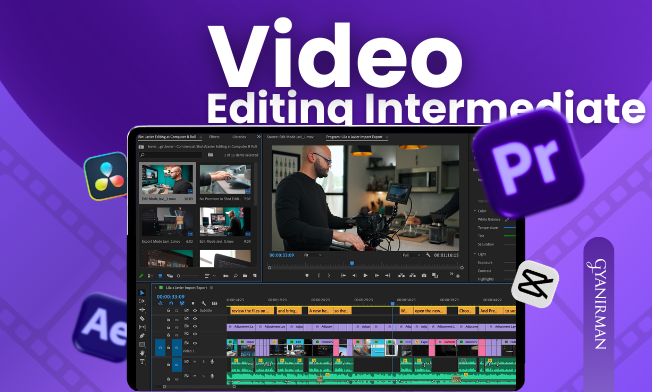Click the Mark In bracket button

point(319,275)
